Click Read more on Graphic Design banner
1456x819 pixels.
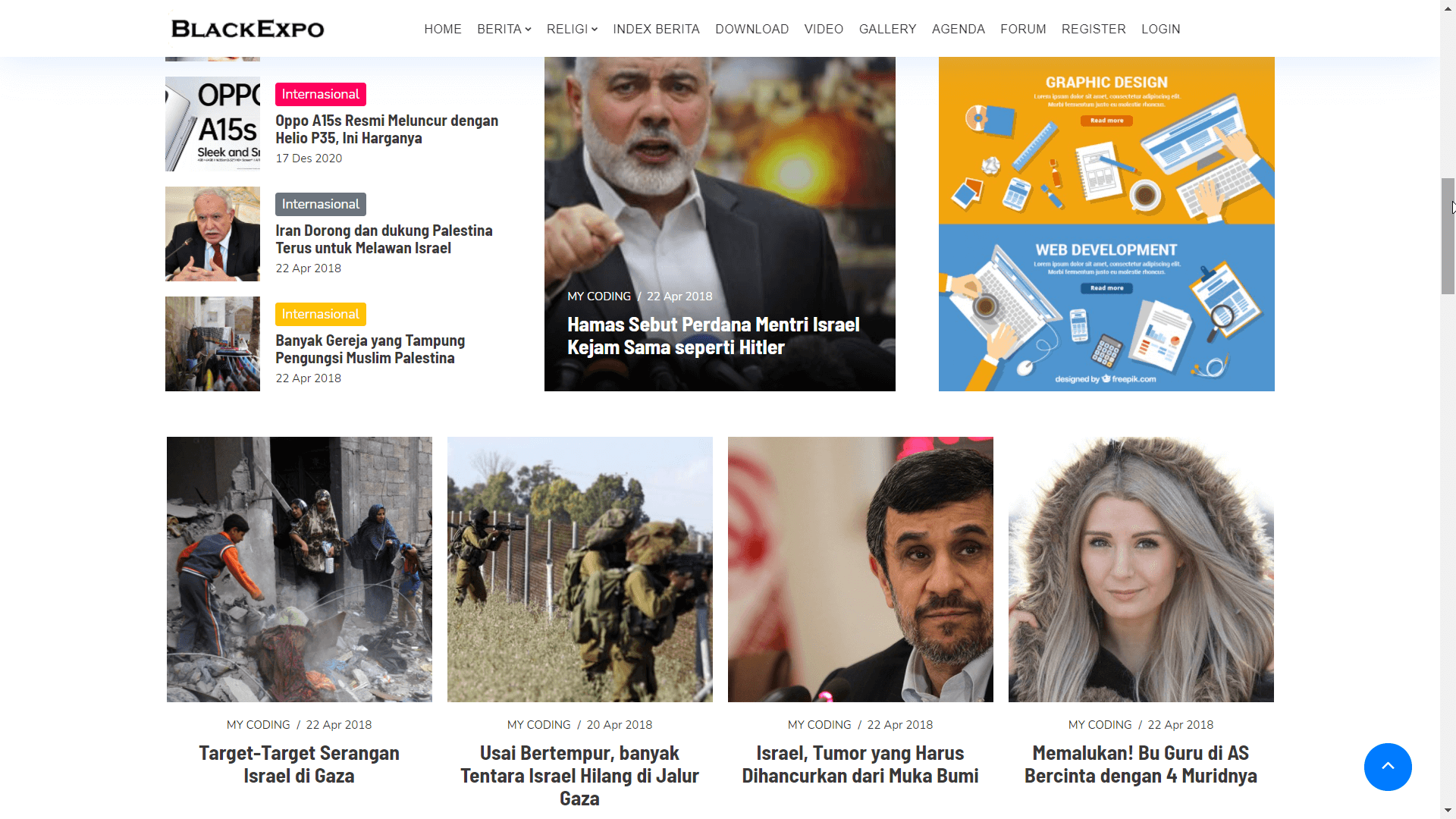click(1107, 121)
